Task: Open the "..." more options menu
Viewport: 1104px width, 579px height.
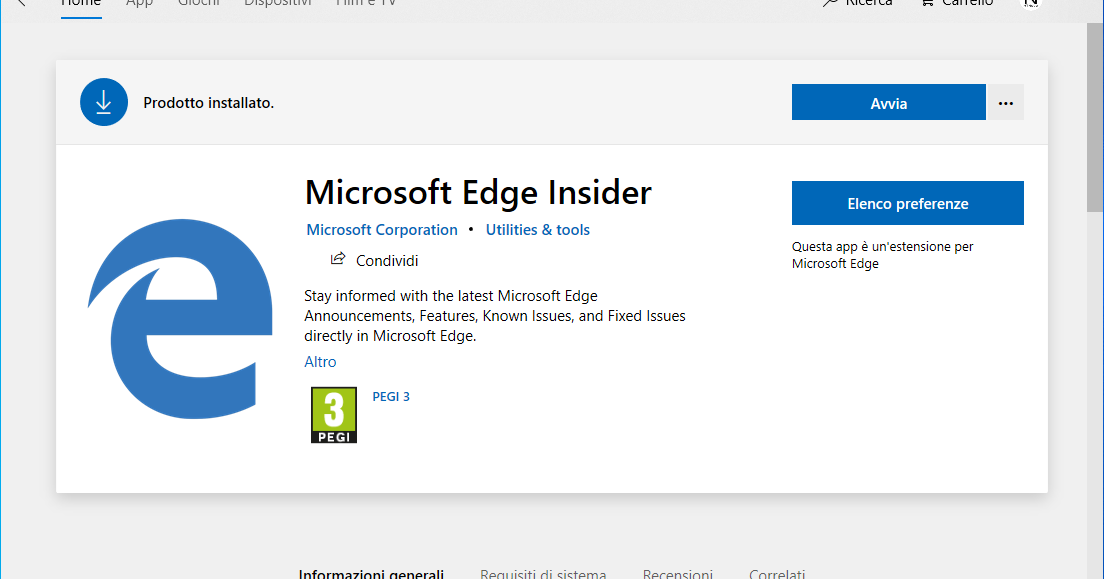Action: pos(1005,101)
